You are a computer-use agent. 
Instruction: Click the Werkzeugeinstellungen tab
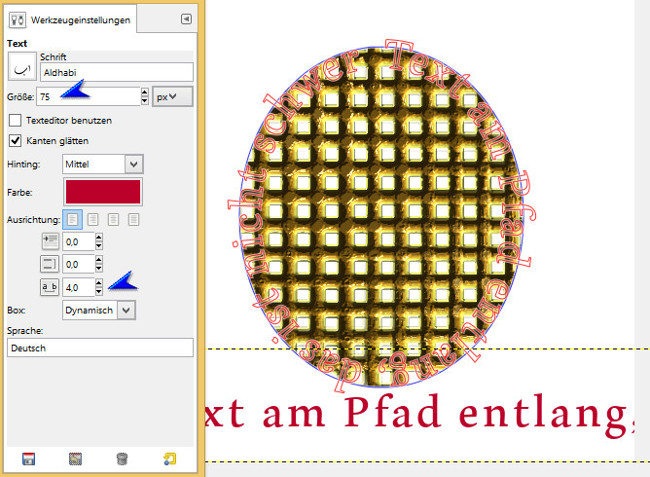tap(71, 19)
